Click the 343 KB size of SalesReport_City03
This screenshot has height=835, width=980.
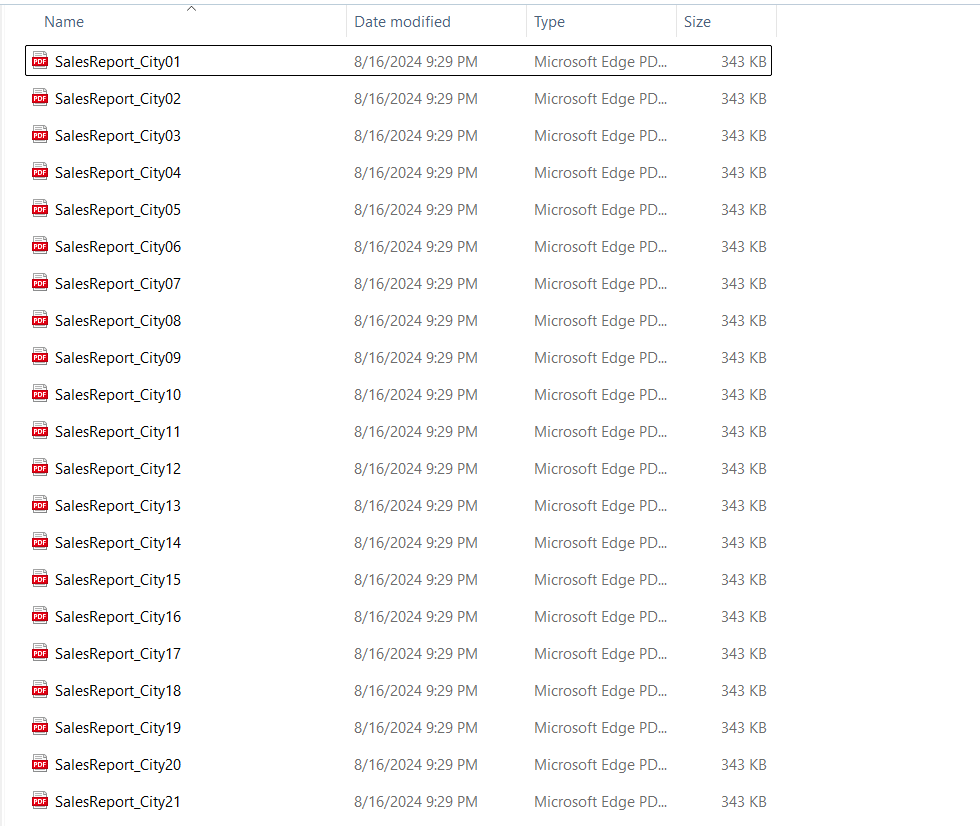[x=744, y=136]
